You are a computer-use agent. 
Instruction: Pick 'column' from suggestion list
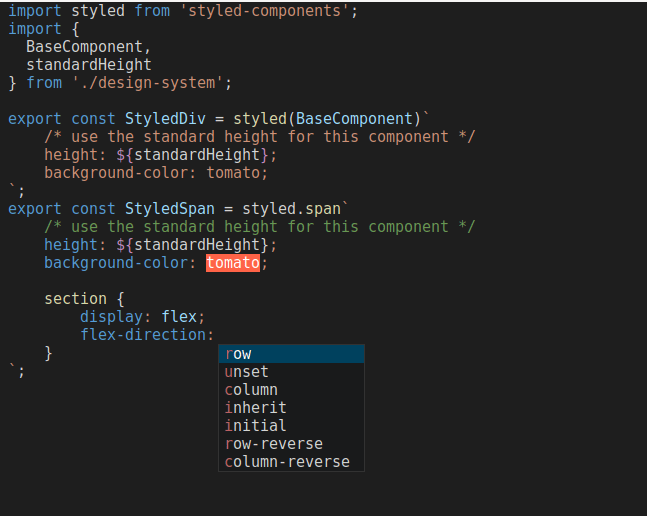point(291,390)
